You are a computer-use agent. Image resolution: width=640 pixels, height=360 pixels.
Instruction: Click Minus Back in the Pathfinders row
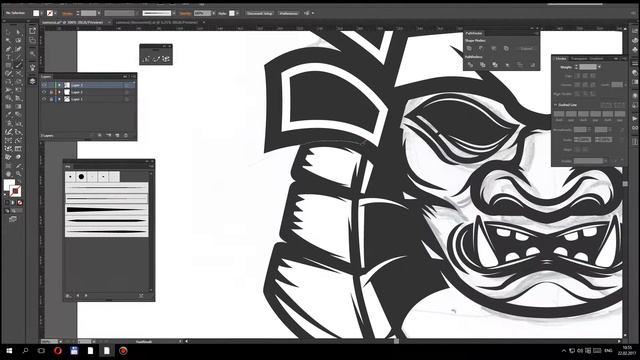pyautogui.click(x=533, y=65)
